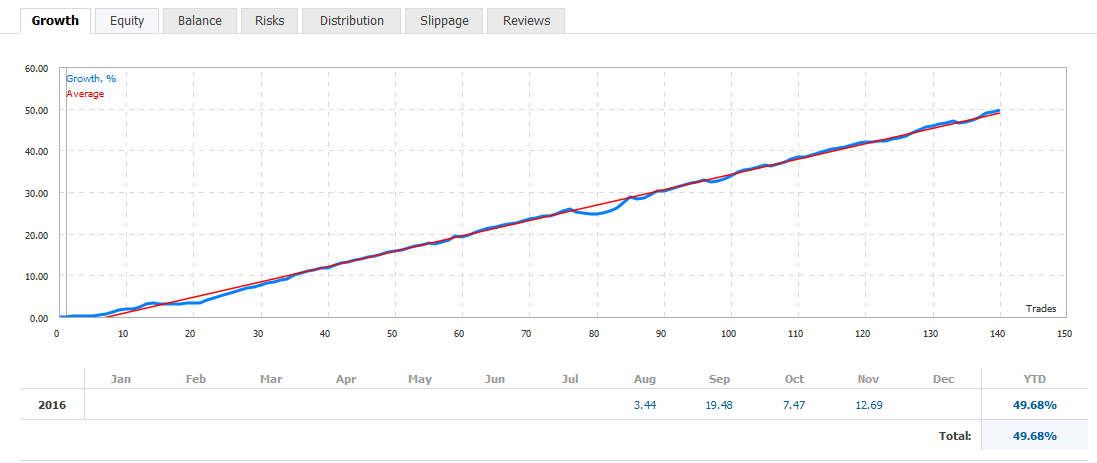Viewport: 1097px width, 463px height.
Task: Click the 2016 YTD value 49.68%
Action: [1035, 405]
